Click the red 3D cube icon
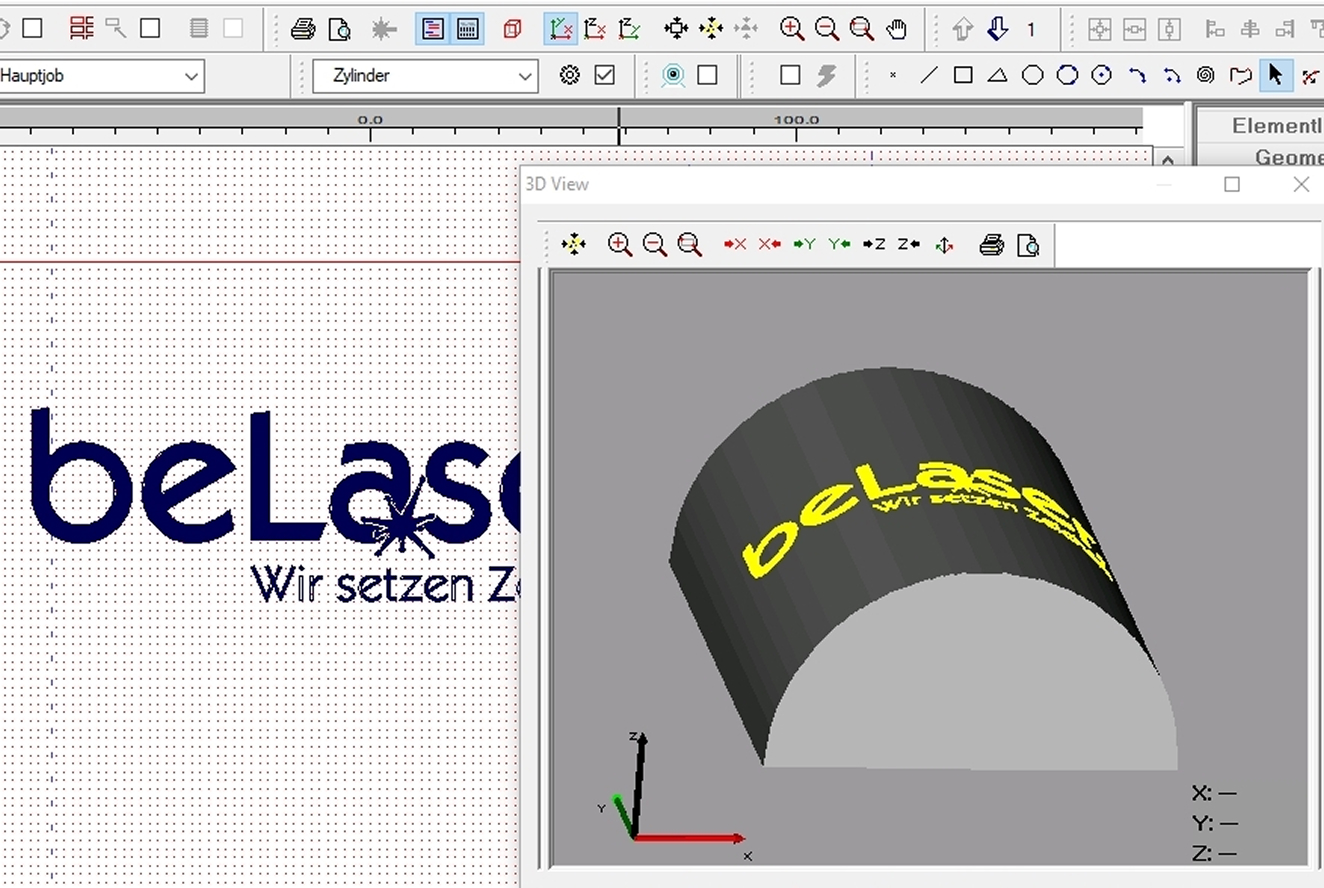Screen dimensions: 1324x888 point(512,29)
